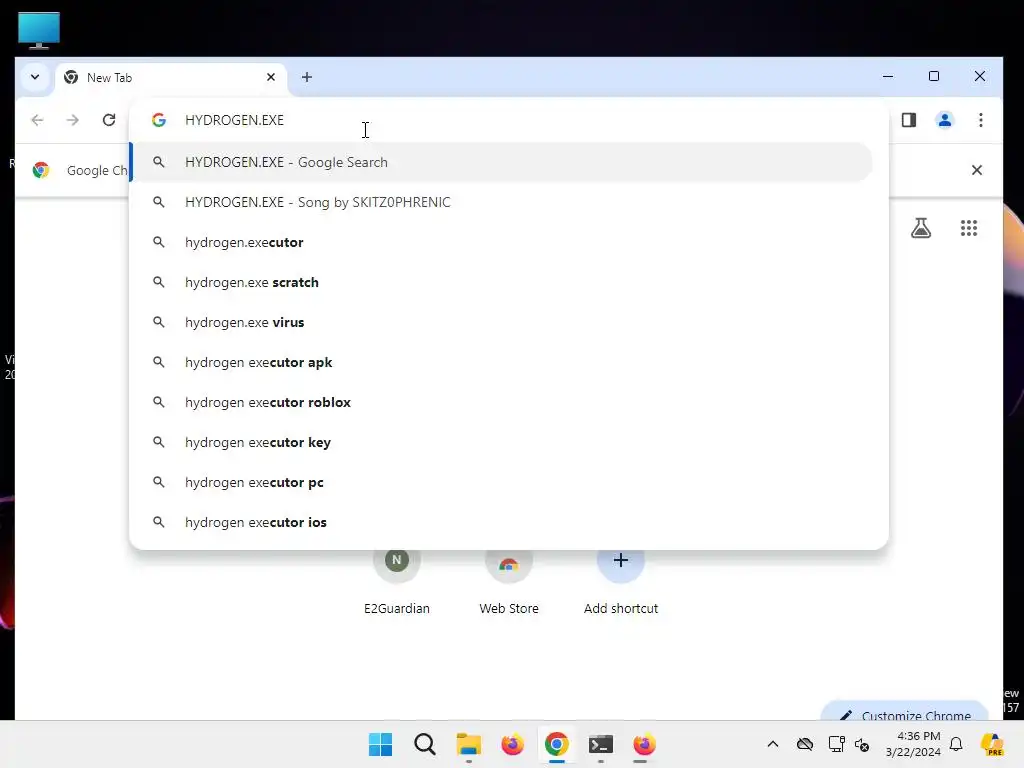Close the New Tab tab
The image size is (1024, 768).
(x=271, y=77)
